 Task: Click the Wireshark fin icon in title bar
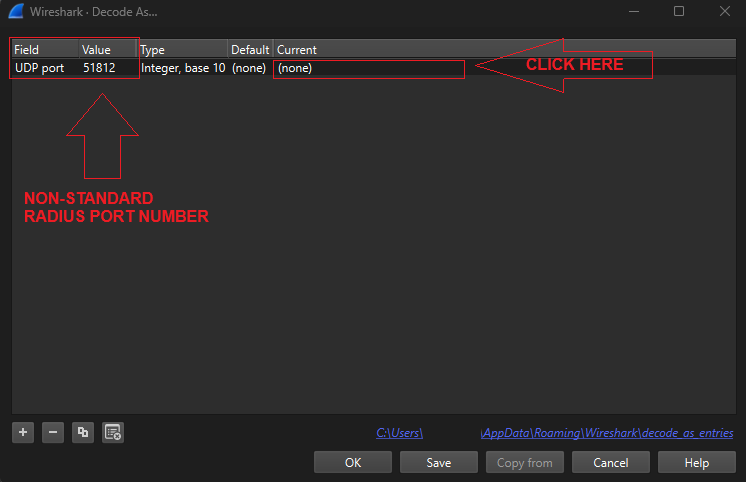17,12
